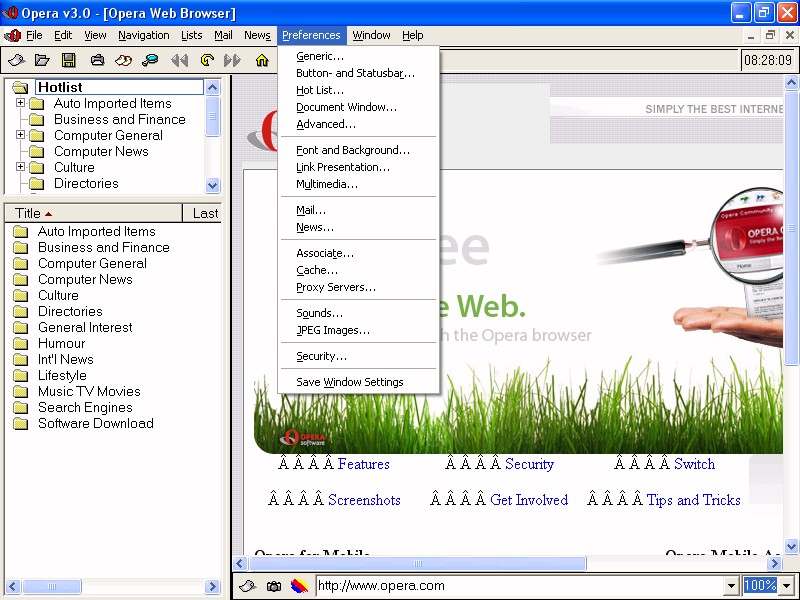
Task: Click the new window icon in the top toolbar
Action: click(16, 60)
